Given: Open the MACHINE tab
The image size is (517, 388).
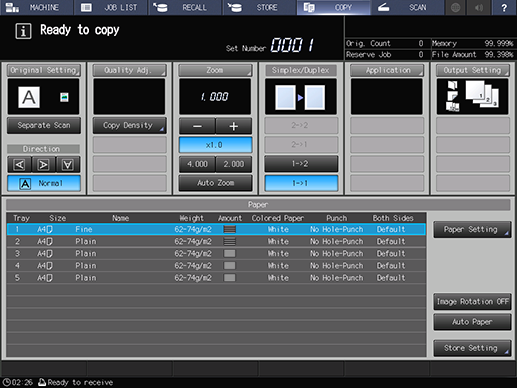Looking at the screenshot, I should [37, 7].
